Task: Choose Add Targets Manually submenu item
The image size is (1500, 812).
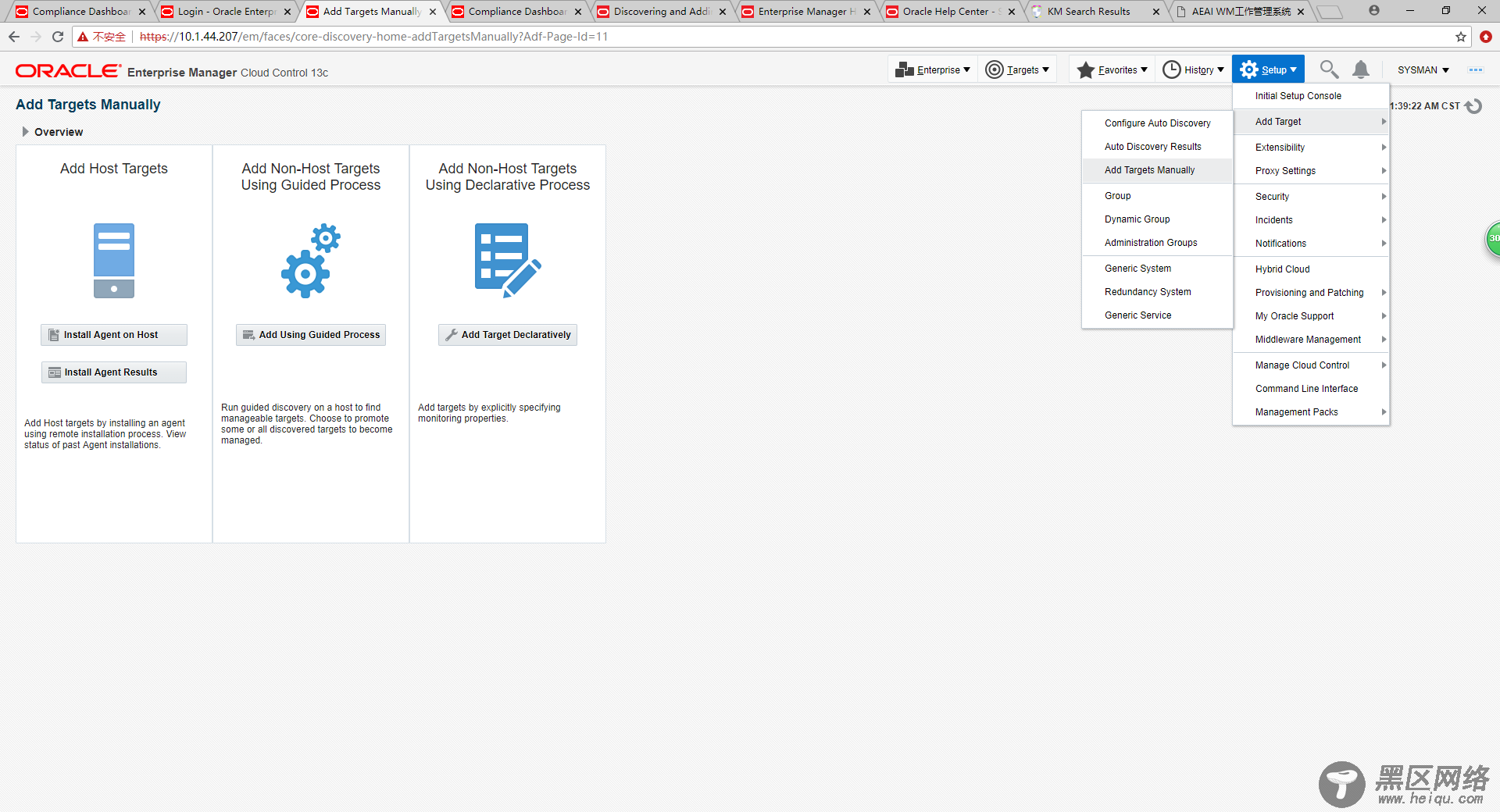Action: pos(1157,170)
